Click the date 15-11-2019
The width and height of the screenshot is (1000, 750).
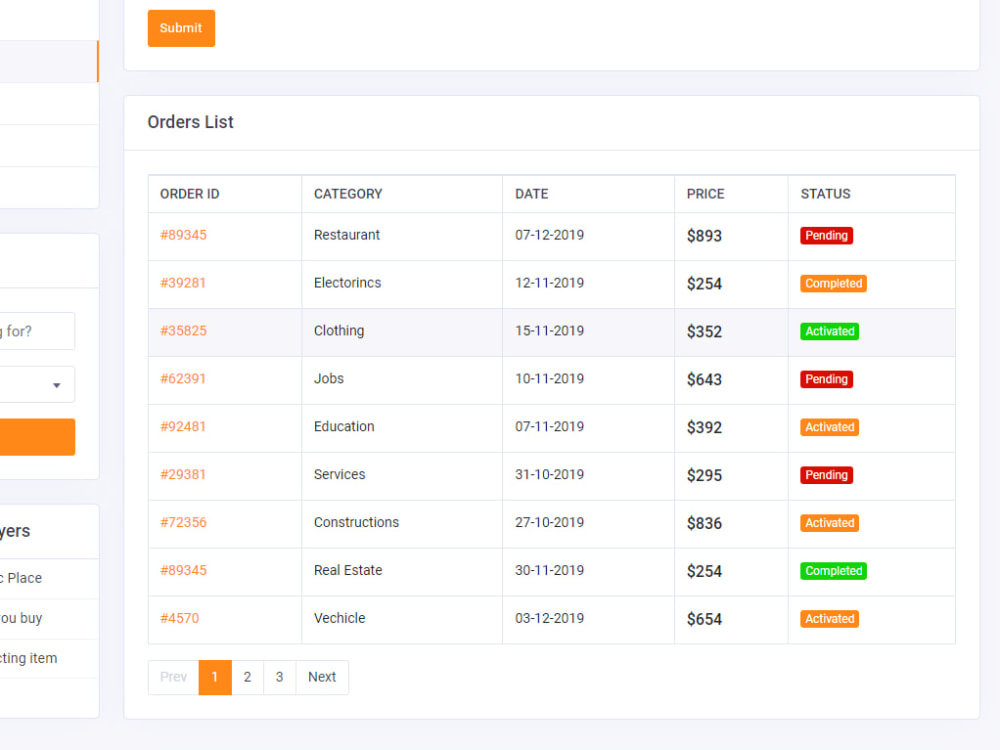point(550,331)
